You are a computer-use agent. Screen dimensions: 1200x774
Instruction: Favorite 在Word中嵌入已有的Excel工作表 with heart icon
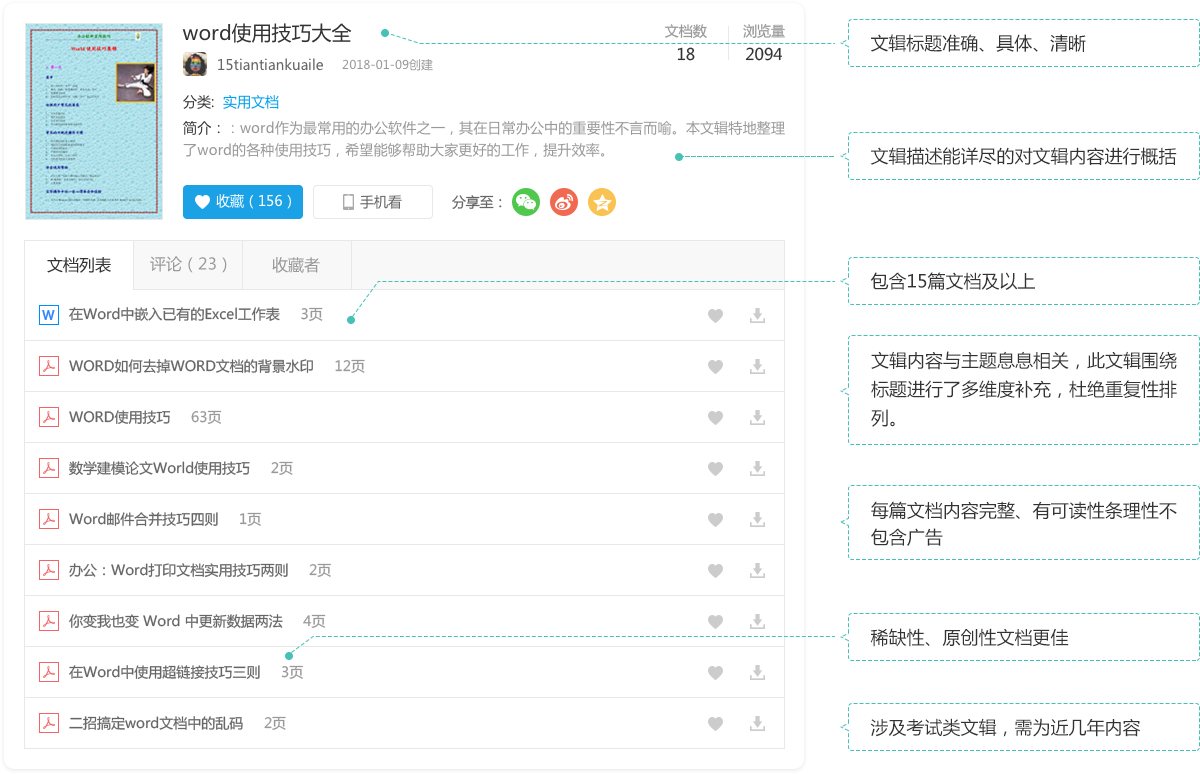pos(715,315)
